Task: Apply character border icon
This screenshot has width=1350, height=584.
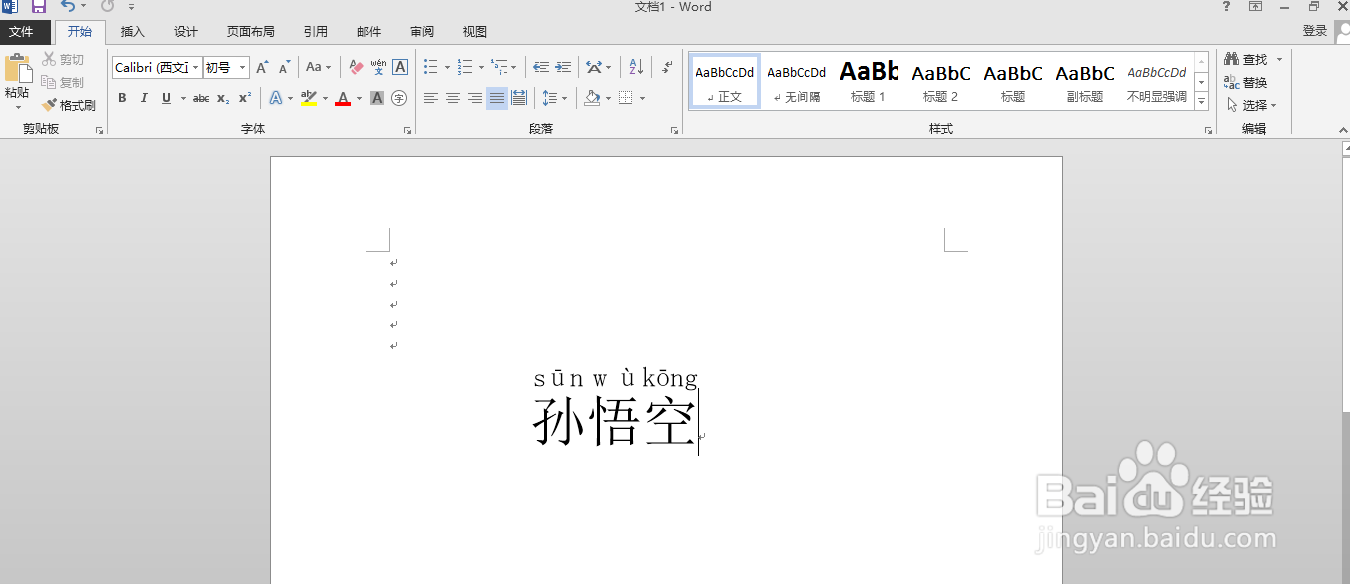Action: coord(400,68)
